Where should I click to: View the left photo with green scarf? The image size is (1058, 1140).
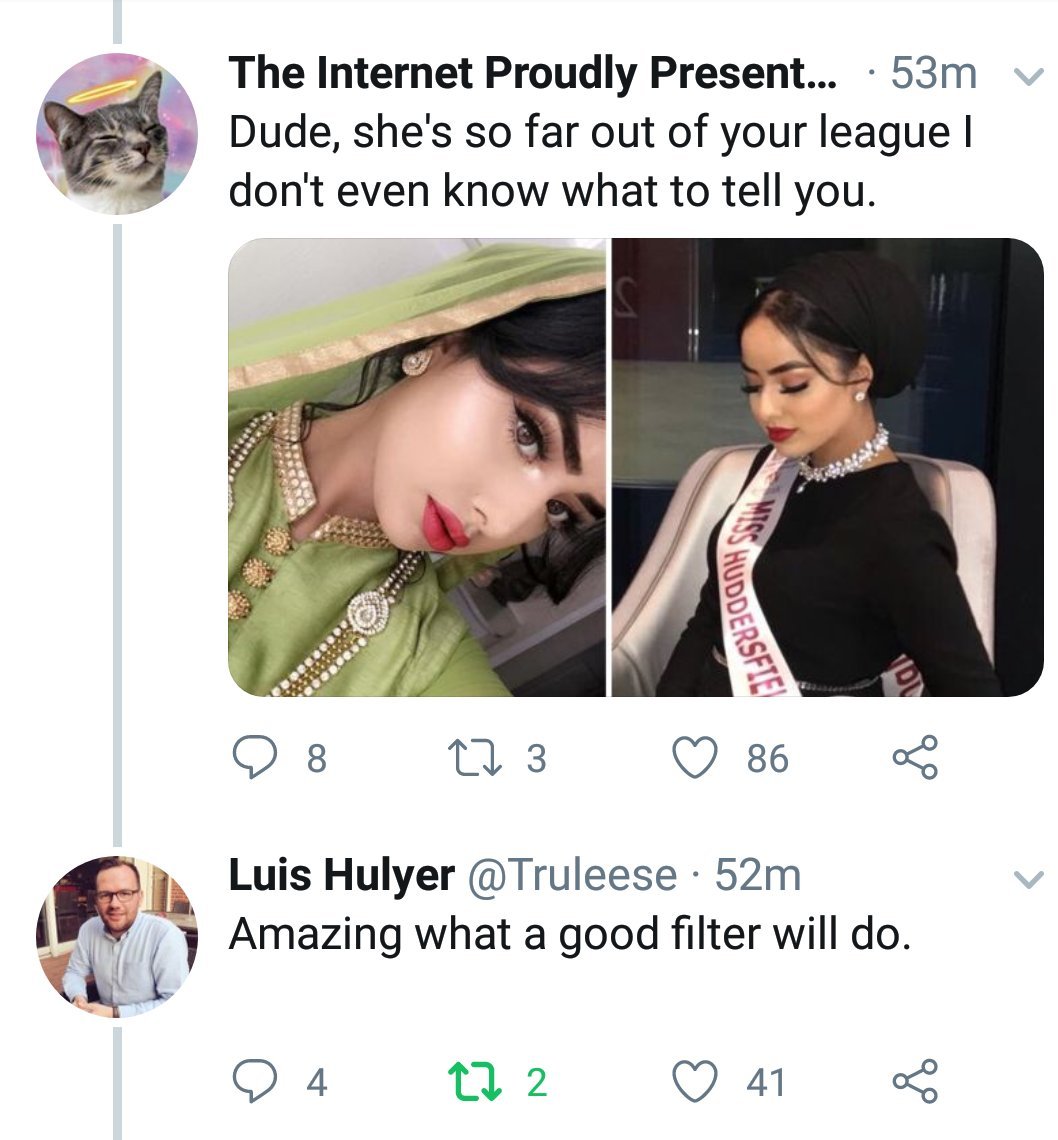(x=417, y=467)
